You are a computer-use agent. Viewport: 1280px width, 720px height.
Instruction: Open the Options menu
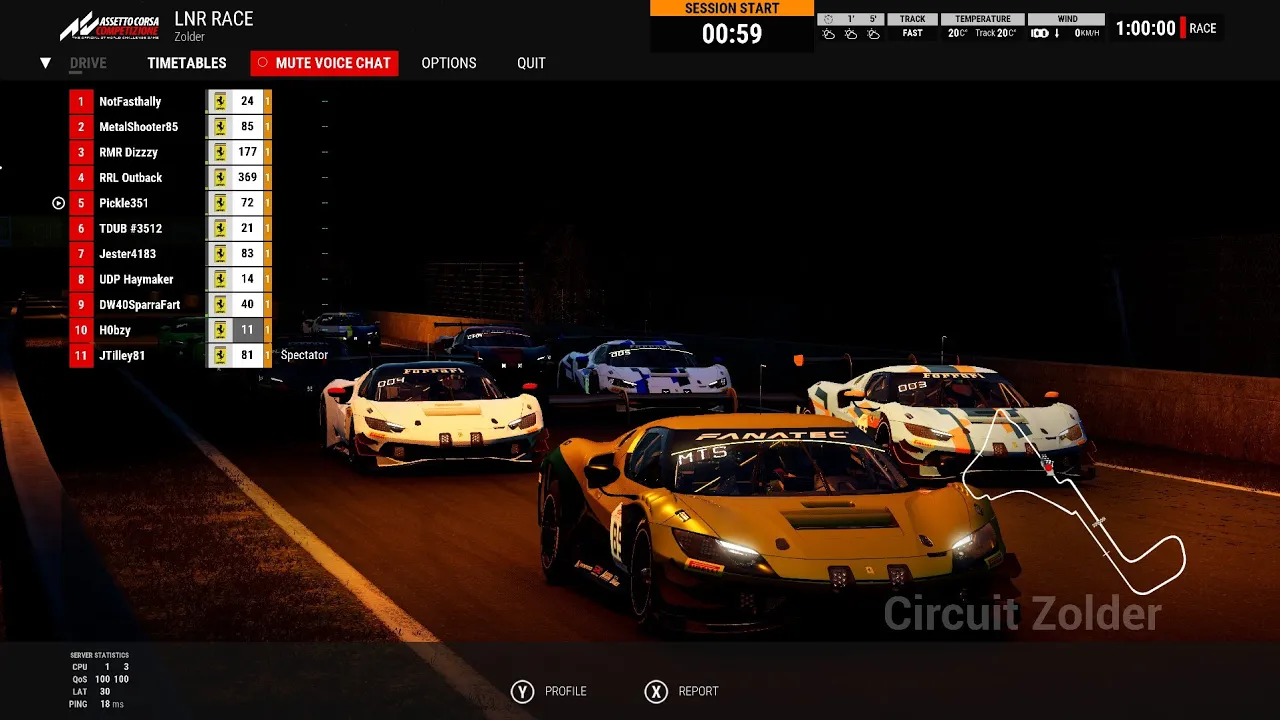449,63
